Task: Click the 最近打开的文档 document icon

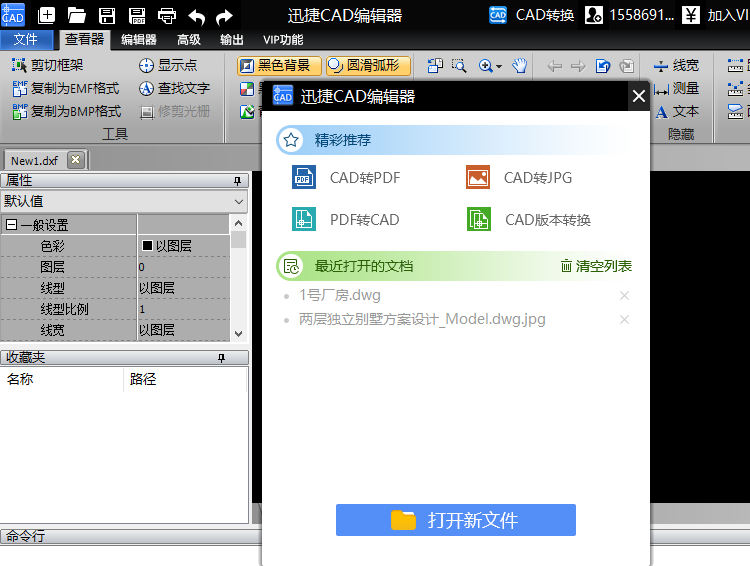Action: [291, 266]
